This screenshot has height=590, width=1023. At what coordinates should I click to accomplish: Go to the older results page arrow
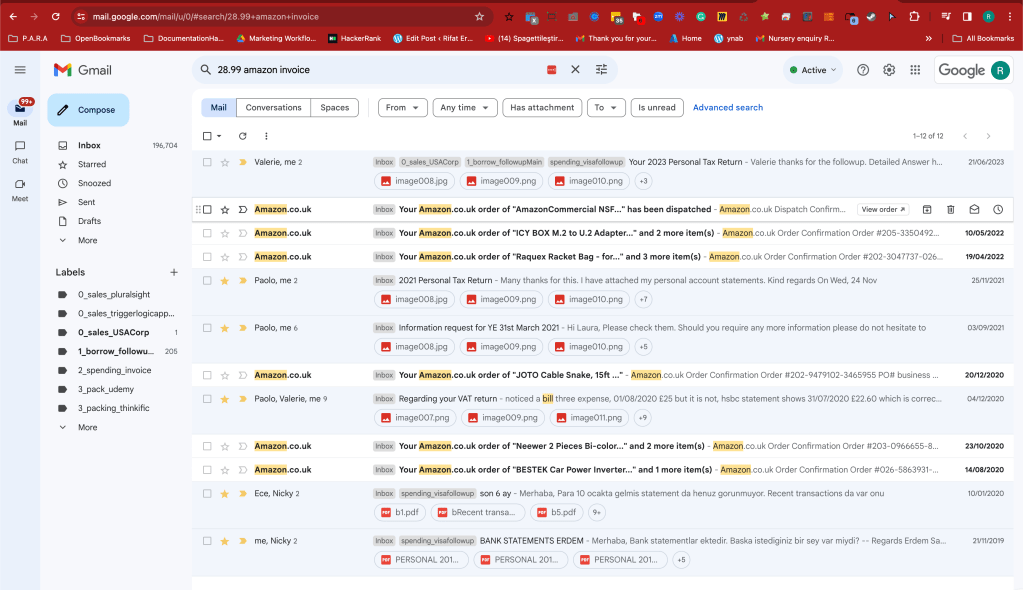[988, 136]
